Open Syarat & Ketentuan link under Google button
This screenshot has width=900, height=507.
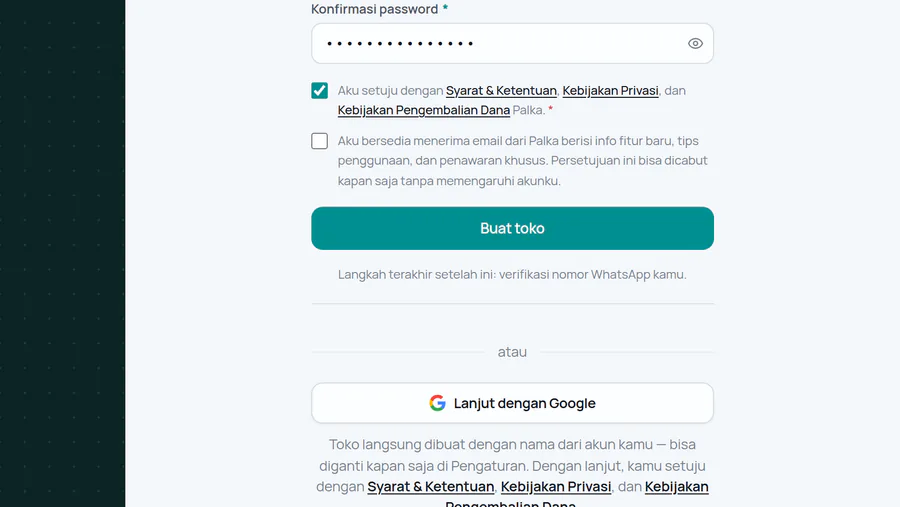pos(430,487)
